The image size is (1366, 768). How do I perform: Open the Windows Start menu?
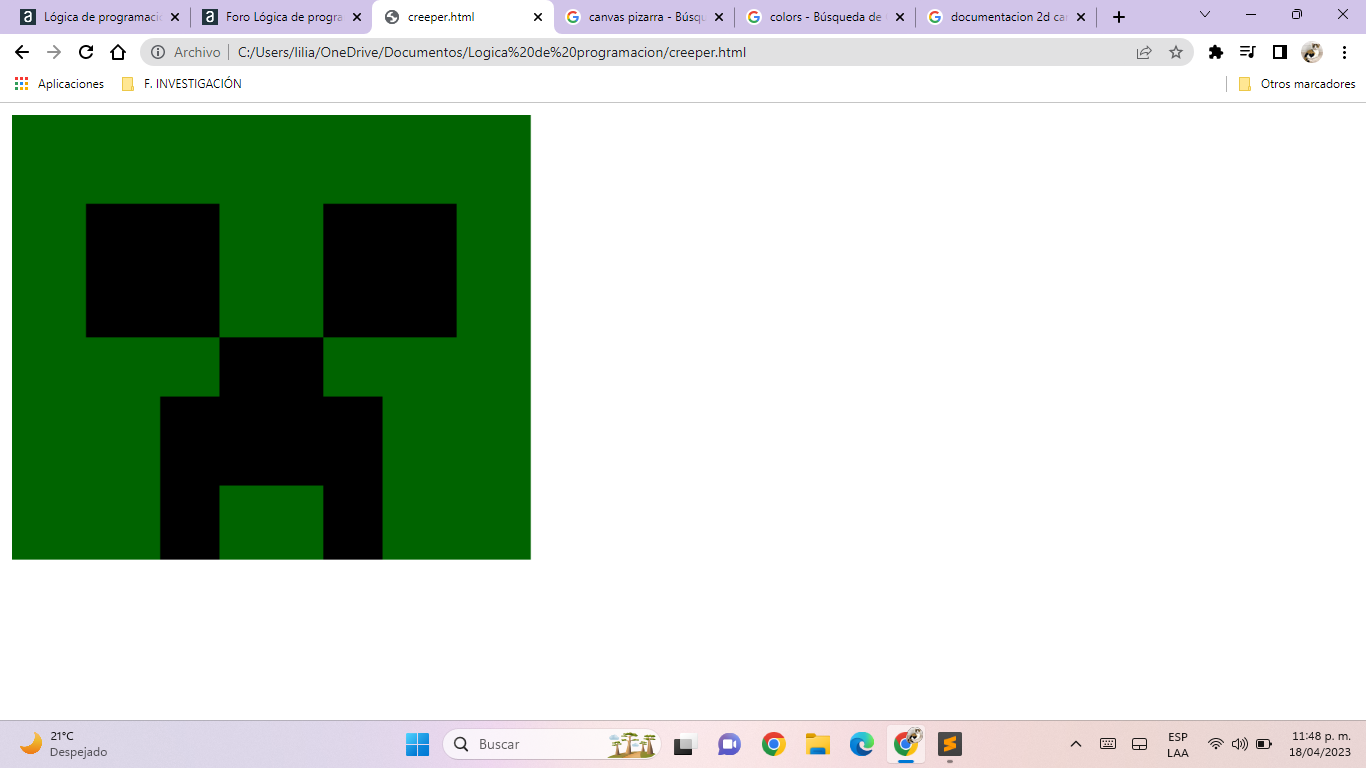point(418,744)
